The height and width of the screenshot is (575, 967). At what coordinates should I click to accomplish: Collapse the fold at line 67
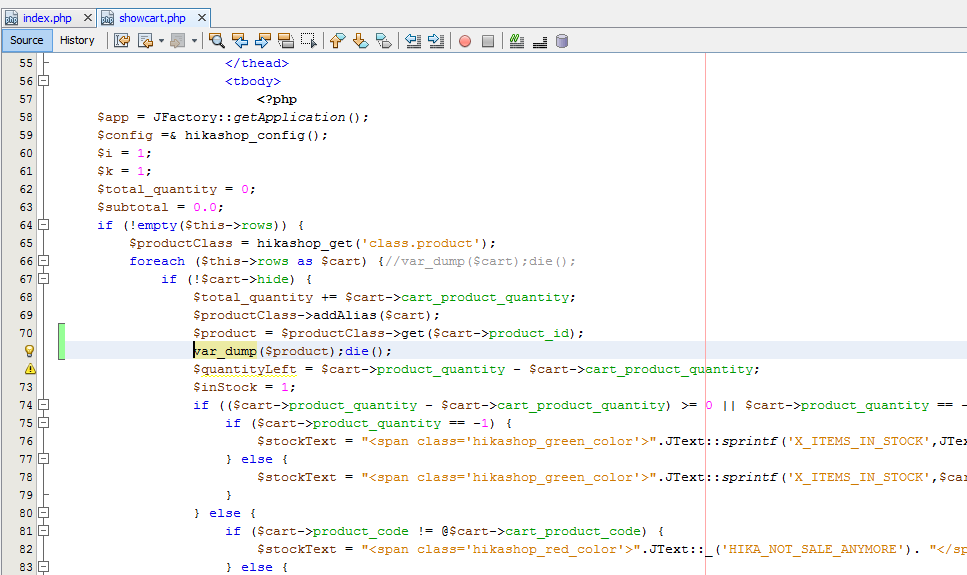44,279
